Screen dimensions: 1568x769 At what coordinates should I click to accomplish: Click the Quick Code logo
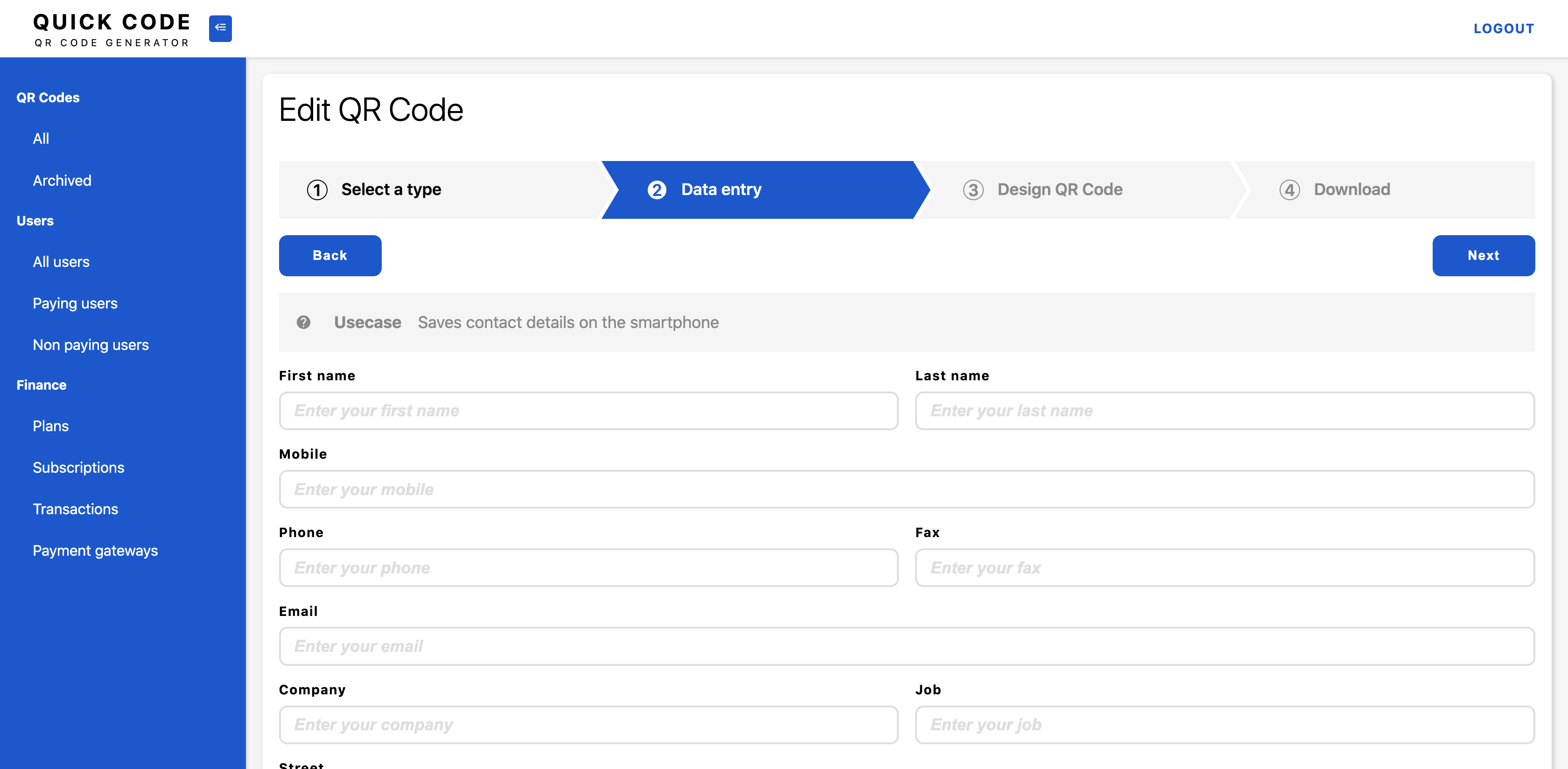point(112,29)
